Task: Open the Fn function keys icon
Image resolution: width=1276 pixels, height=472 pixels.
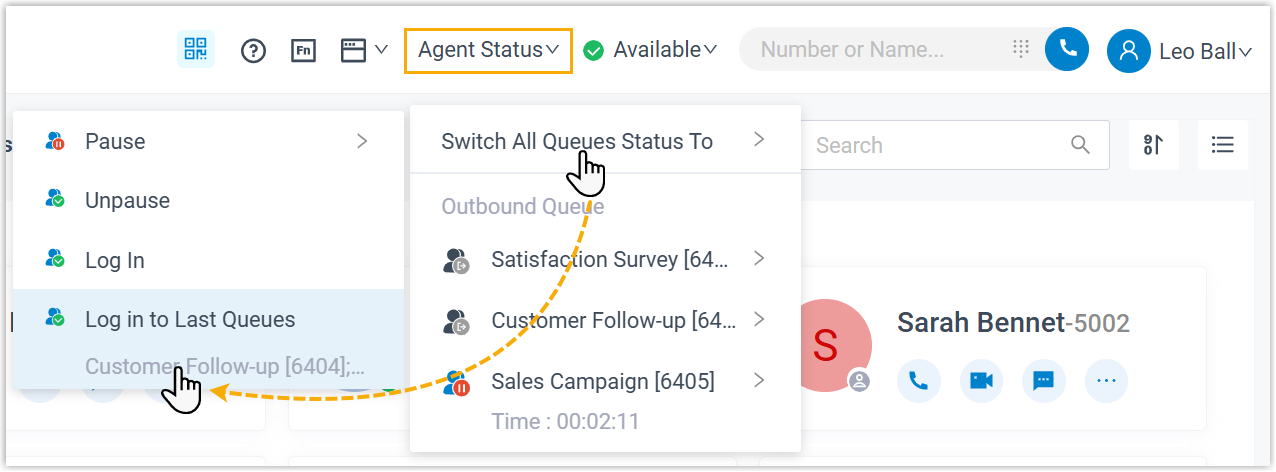Action: coord(304,50)
